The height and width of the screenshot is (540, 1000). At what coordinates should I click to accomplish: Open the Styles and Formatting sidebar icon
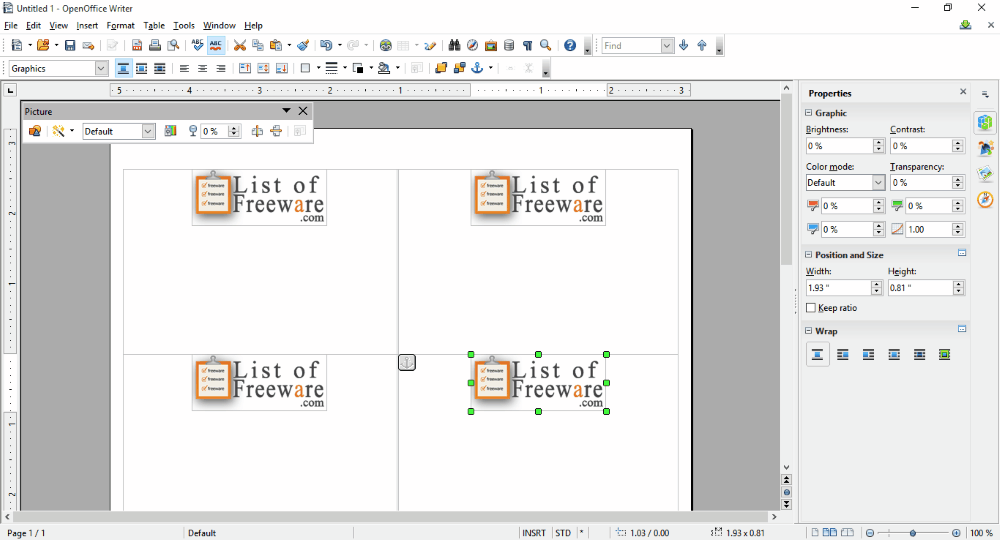pos(985,147)
